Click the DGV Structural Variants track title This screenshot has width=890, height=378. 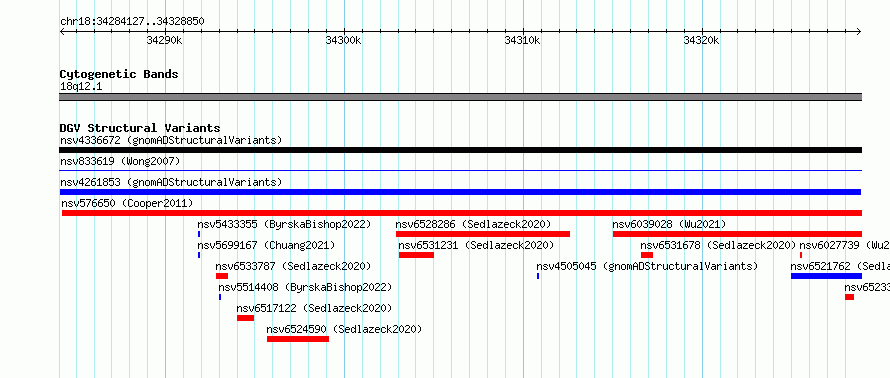click(140, 128)
